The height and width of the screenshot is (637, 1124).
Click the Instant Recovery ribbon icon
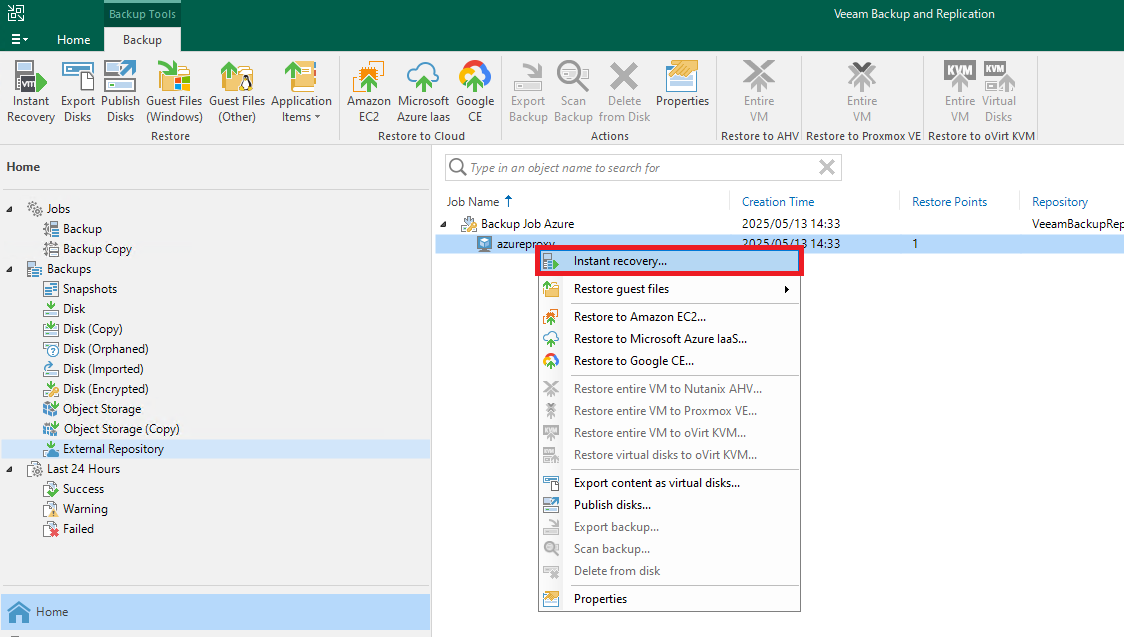(31, 92)
